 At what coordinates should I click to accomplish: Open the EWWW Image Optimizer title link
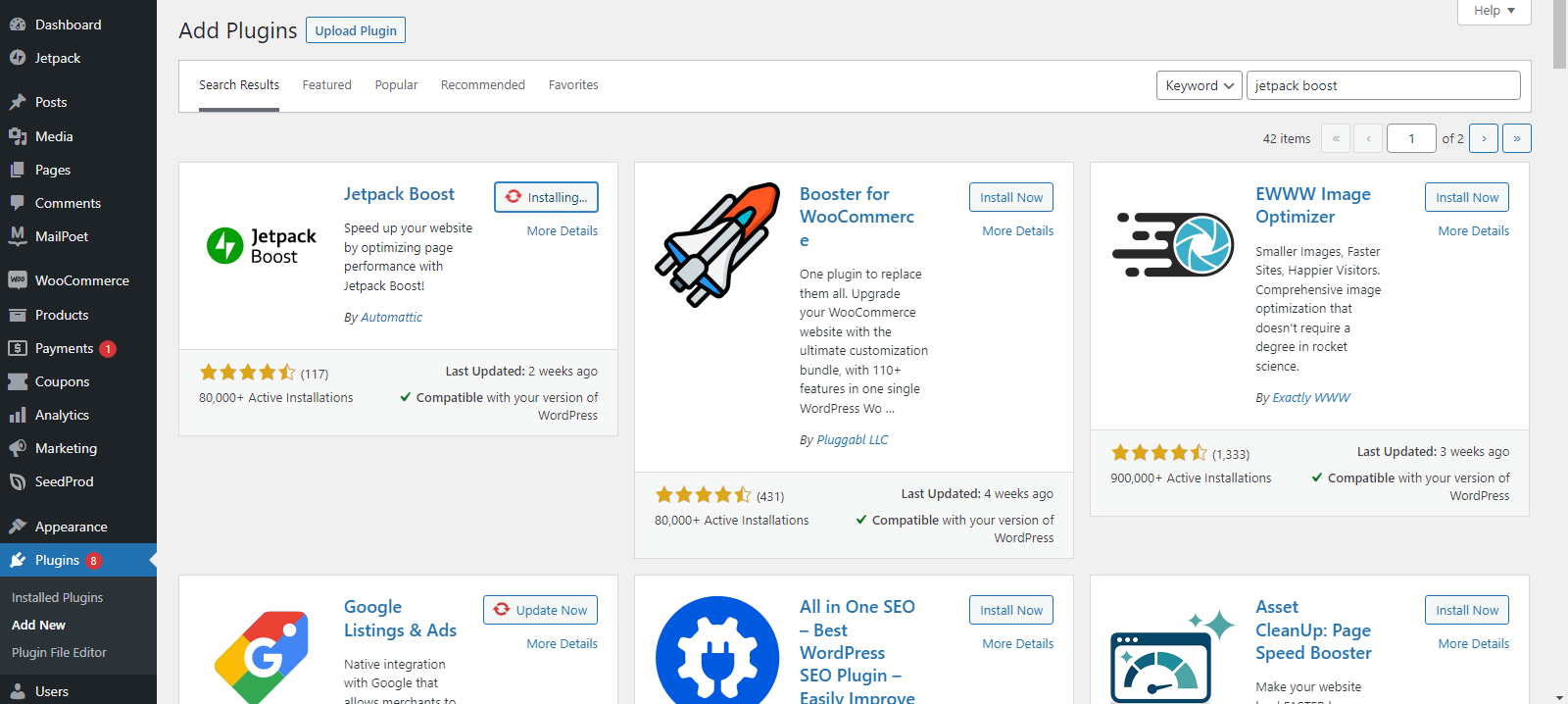[1313, 205]
